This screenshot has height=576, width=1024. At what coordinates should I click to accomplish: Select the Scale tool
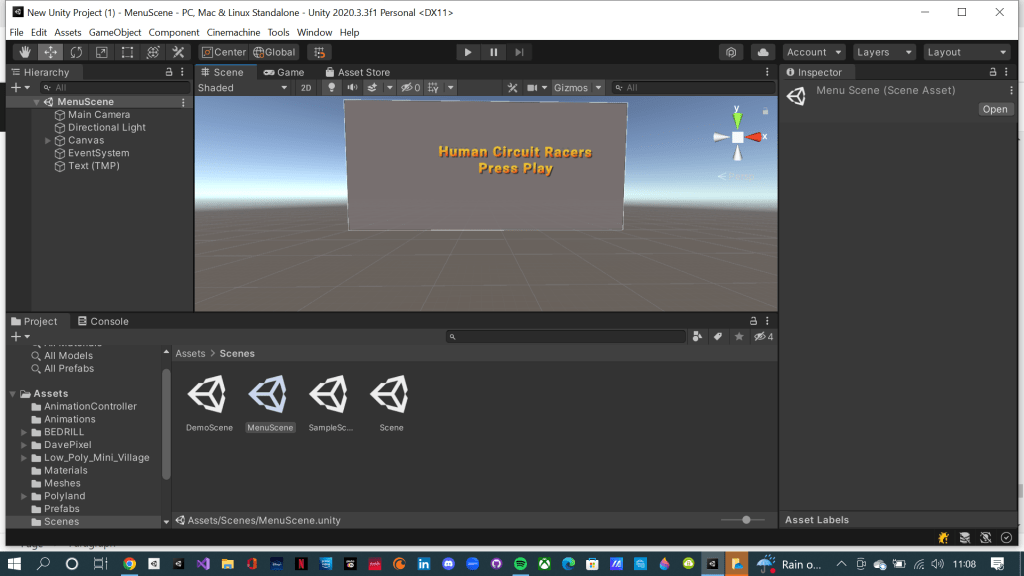[x=101, y=52]
